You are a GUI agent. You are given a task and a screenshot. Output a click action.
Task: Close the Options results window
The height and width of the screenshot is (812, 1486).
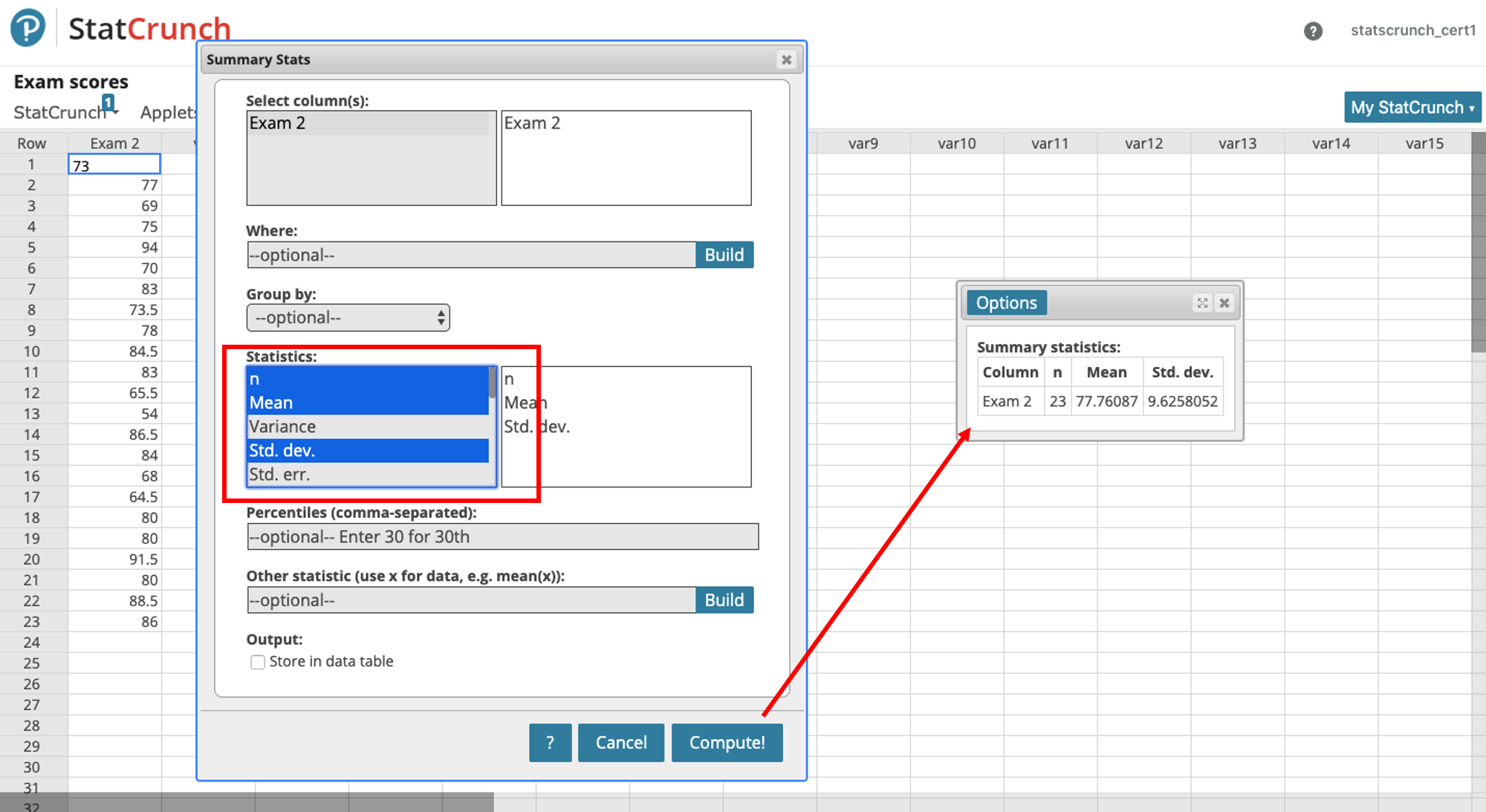[1224, 303]
